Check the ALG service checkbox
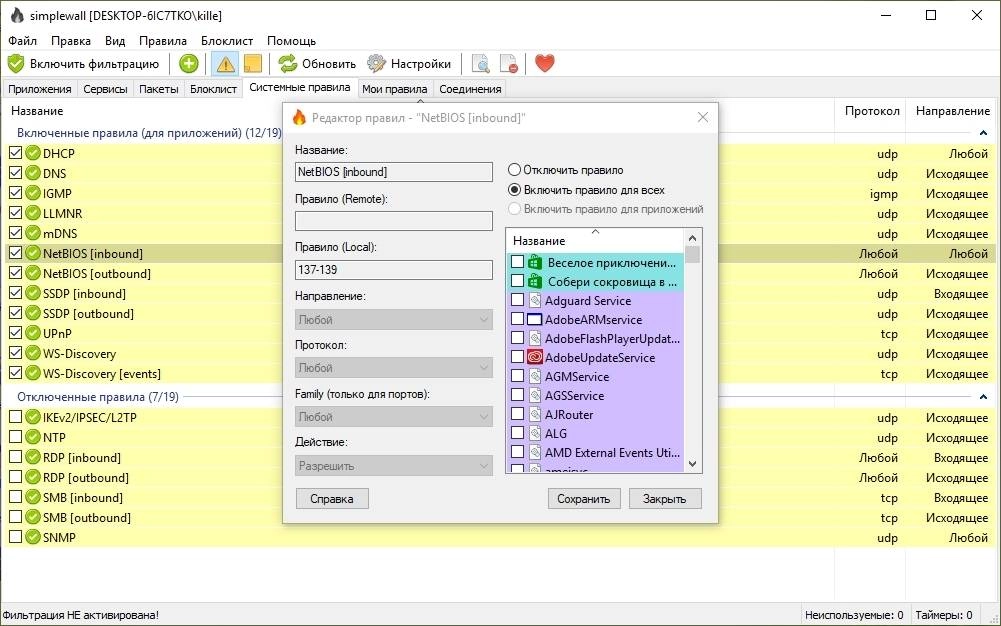 tap(518, 433)
